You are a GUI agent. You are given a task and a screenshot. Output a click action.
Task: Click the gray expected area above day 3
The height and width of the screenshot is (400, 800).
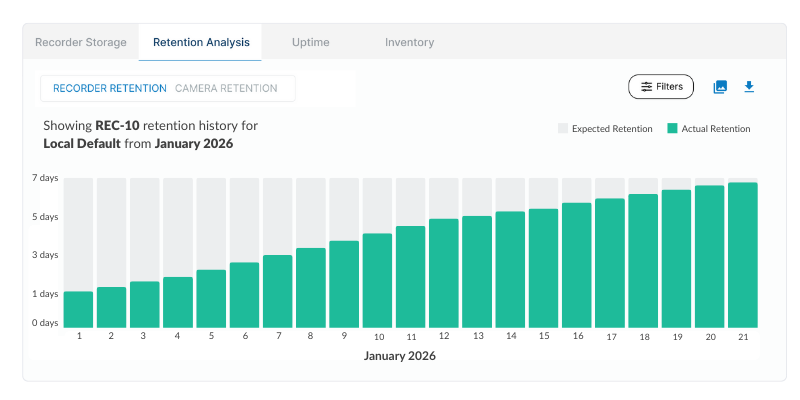144,228
